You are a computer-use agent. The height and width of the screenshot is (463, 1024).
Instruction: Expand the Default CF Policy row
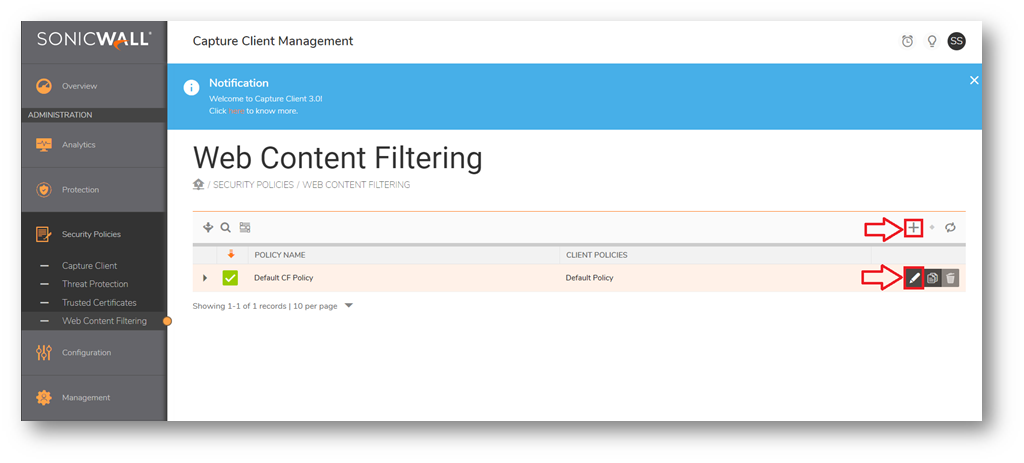tap(205, 278)
